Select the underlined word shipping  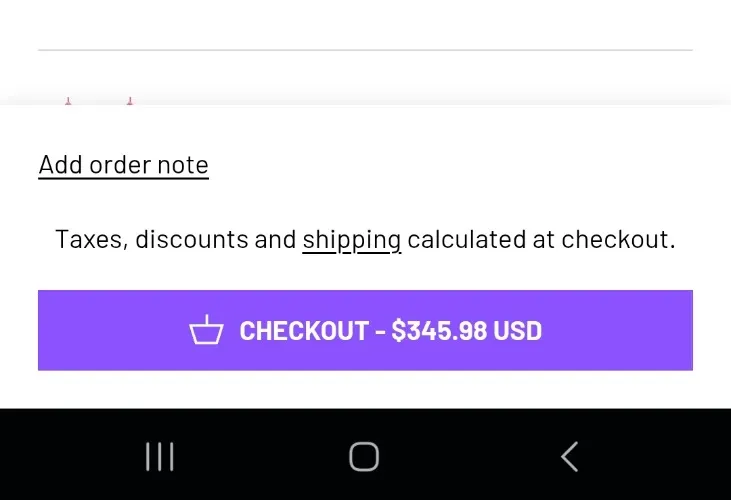(351, 240)
